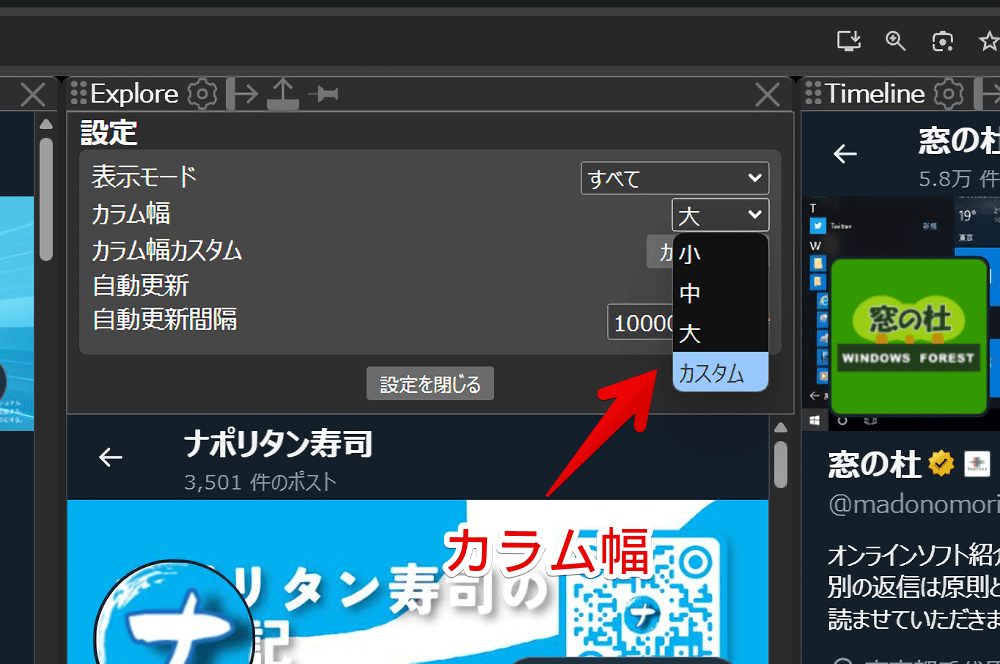Open the Explore column settings gear
The width and height of the screenshot is (1000, 664).
pyautogui.click(x=202, y=94)
